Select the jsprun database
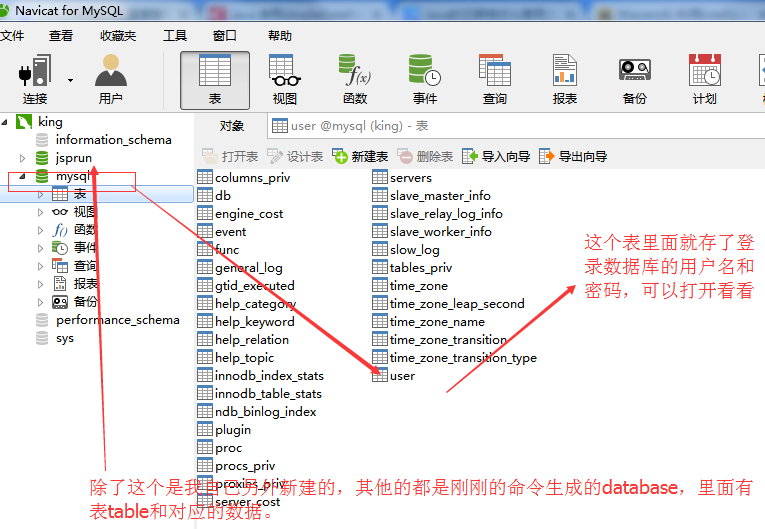The width and height of the screenshot is (765, 529). pyautogui.click(x=64, y=158)
